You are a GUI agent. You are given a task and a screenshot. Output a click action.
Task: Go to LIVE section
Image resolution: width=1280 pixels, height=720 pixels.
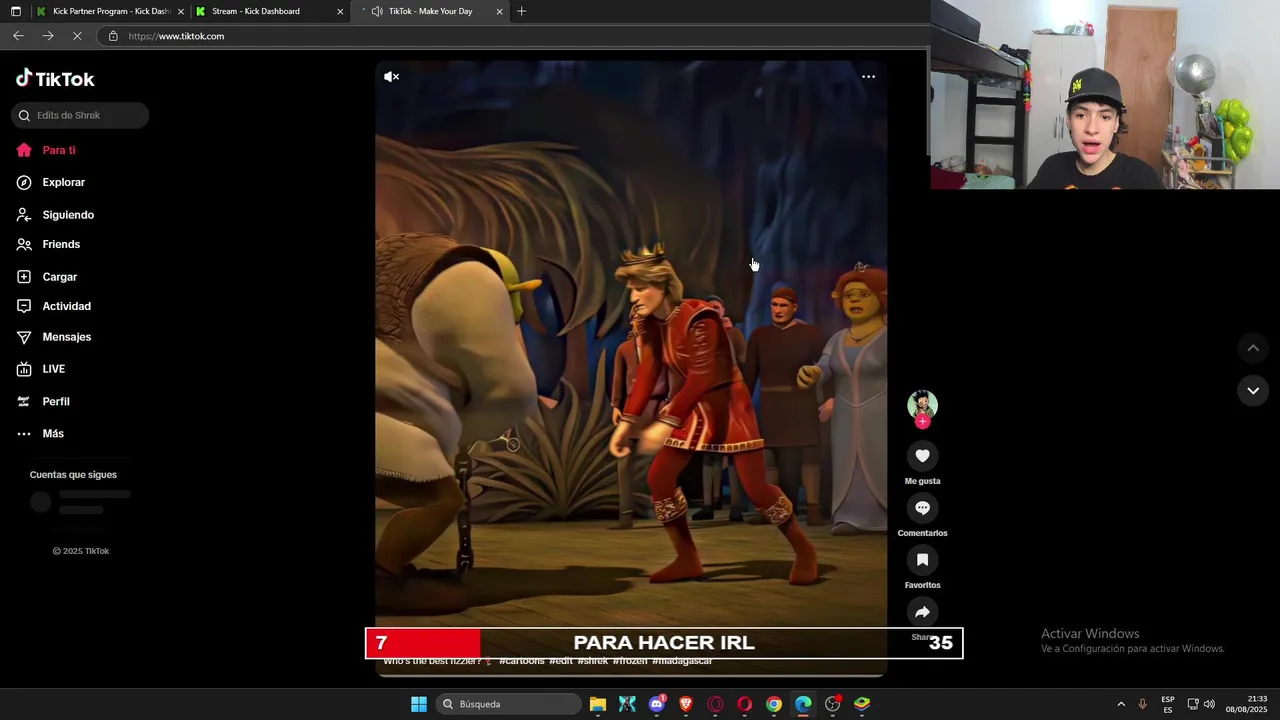point(54,369)
